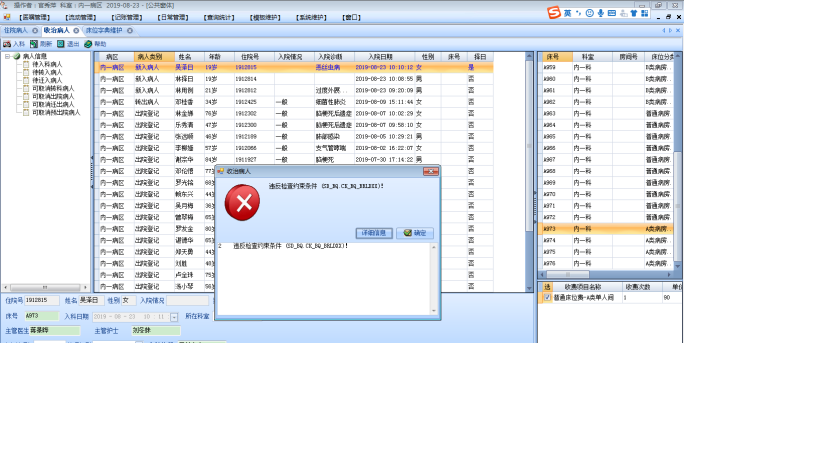Image resolution: width=819 pixels, height=460 pixels.
Task: Click the bed list horizontal scrollbar
Action: point(606,275)
